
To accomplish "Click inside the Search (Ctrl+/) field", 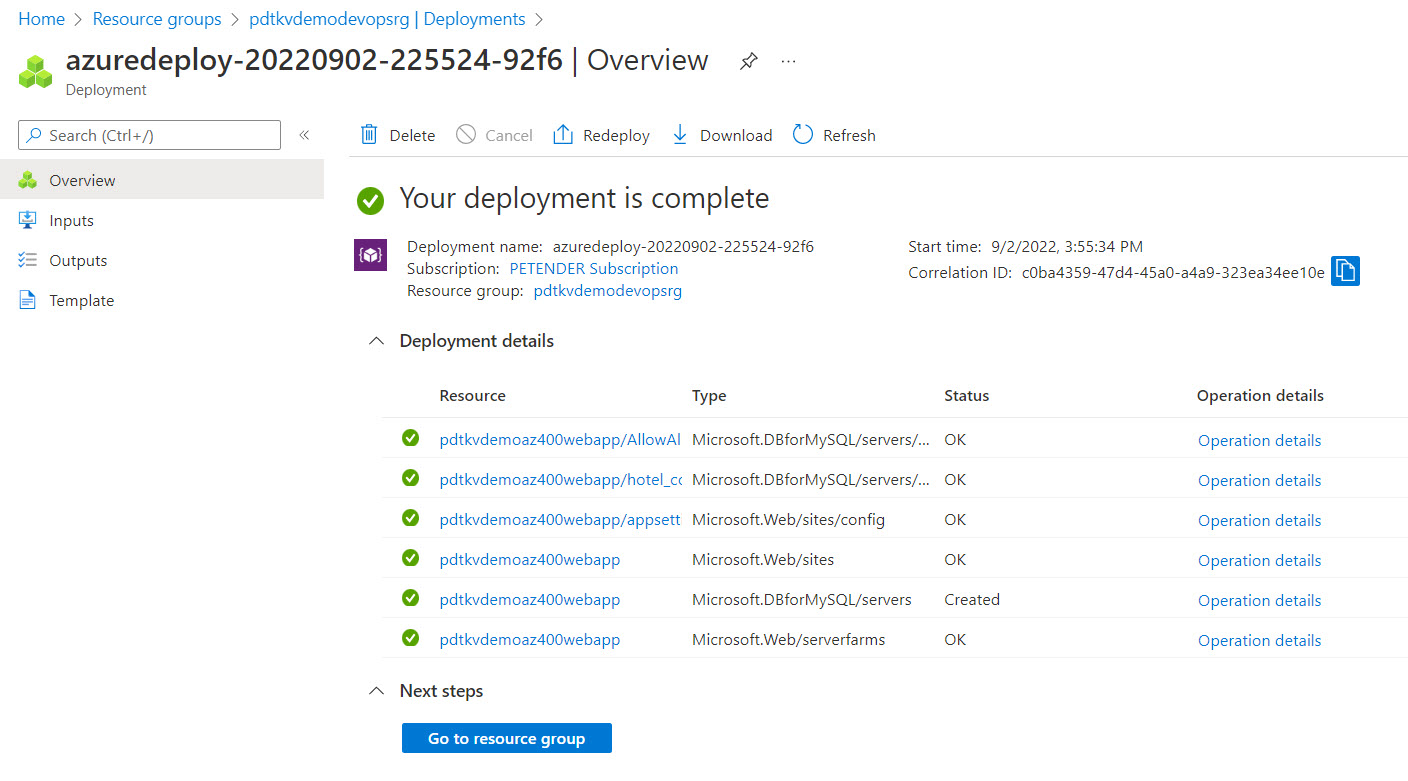I will (x=150, y=134).
